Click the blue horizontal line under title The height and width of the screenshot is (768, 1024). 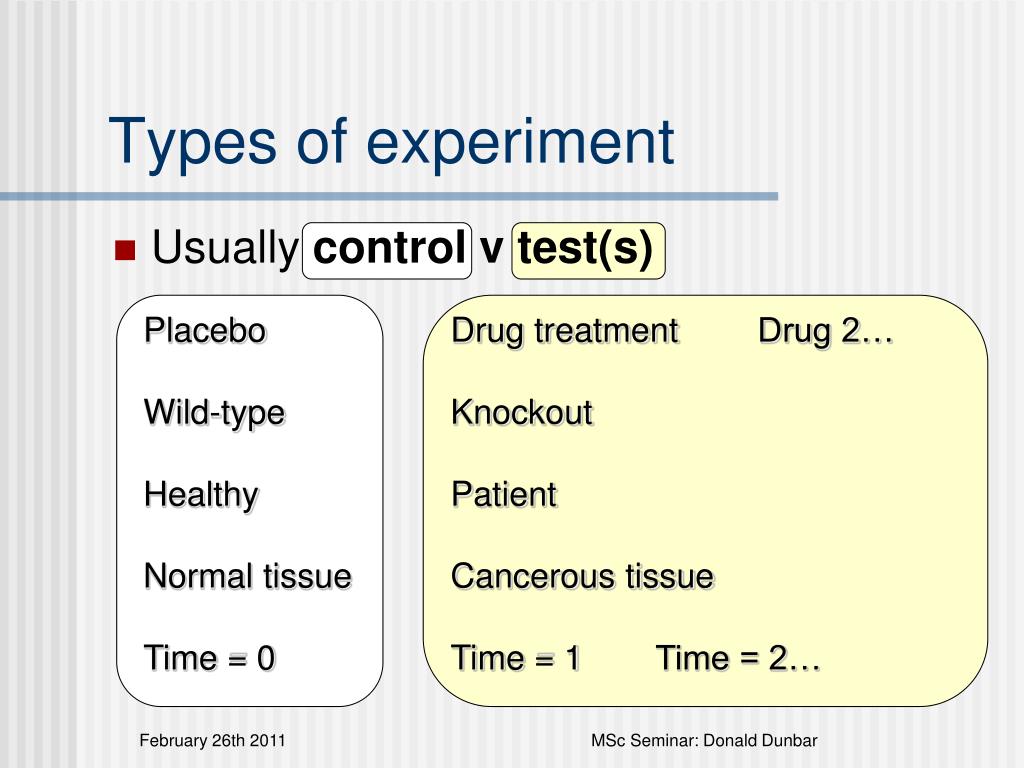389,196
